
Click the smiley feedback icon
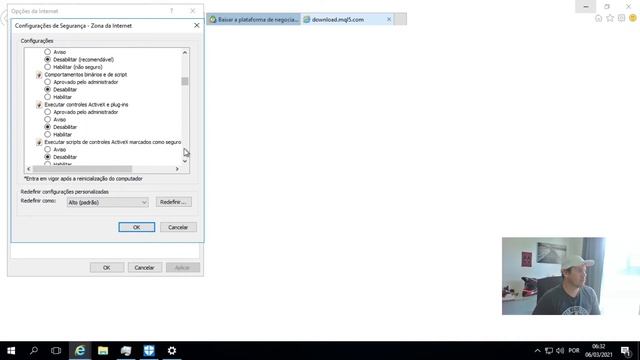633,18
